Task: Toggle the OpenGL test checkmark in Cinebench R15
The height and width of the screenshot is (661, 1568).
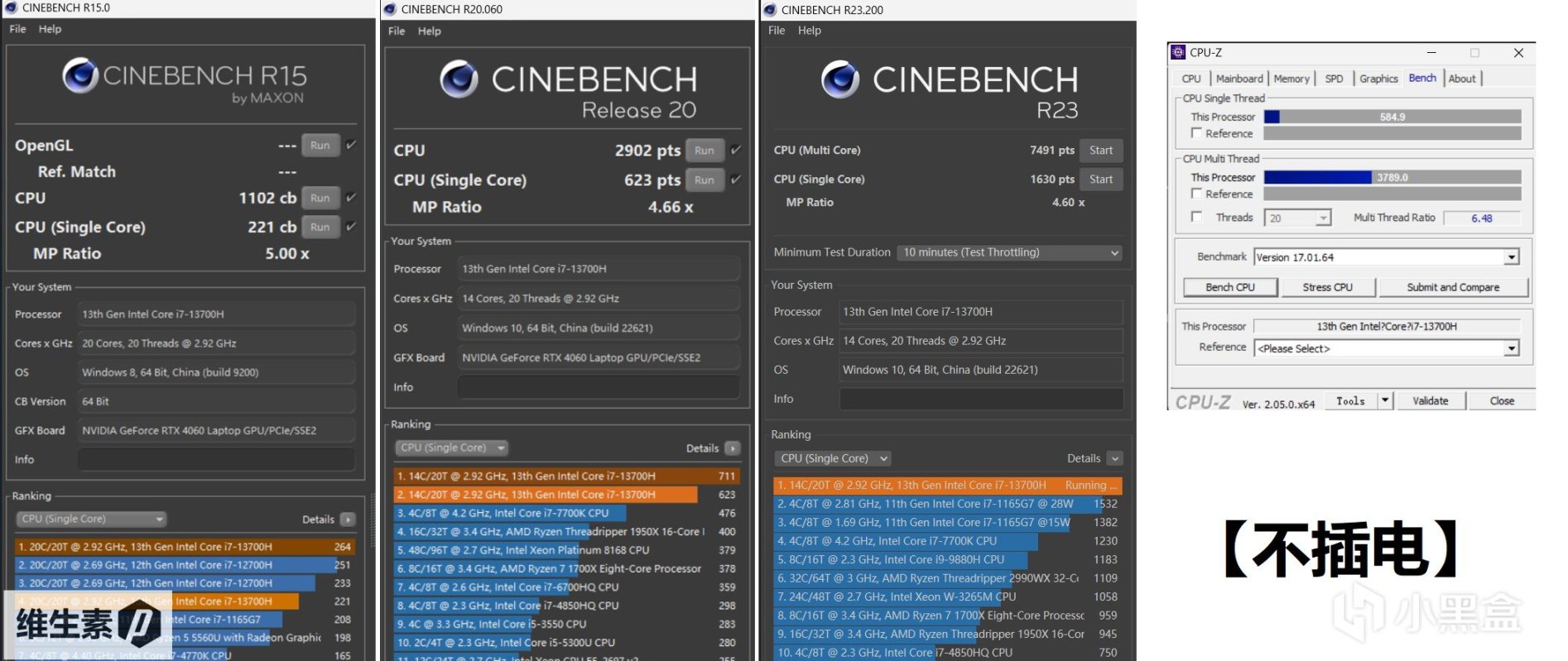Action: 351,145
